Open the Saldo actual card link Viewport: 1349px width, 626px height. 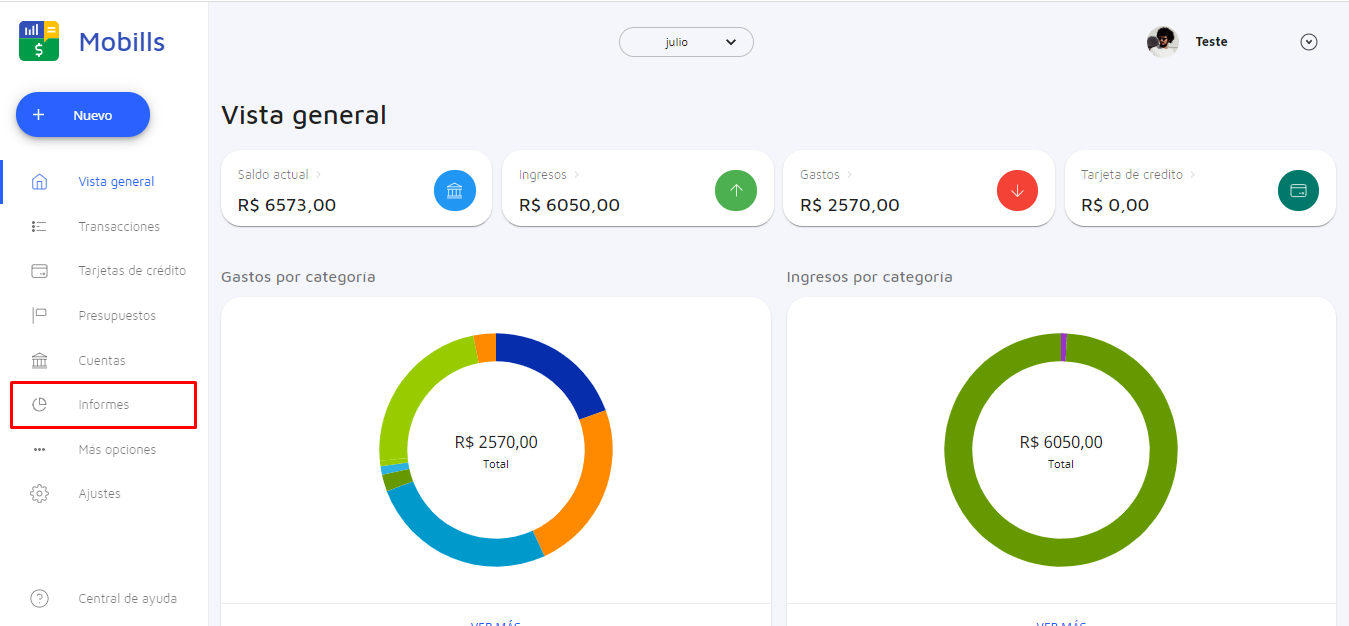[x=274, y=175]
